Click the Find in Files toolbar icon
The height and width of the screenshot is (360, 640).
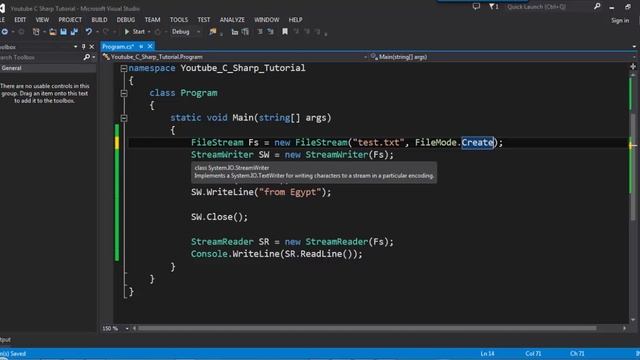tap(213, 31)
